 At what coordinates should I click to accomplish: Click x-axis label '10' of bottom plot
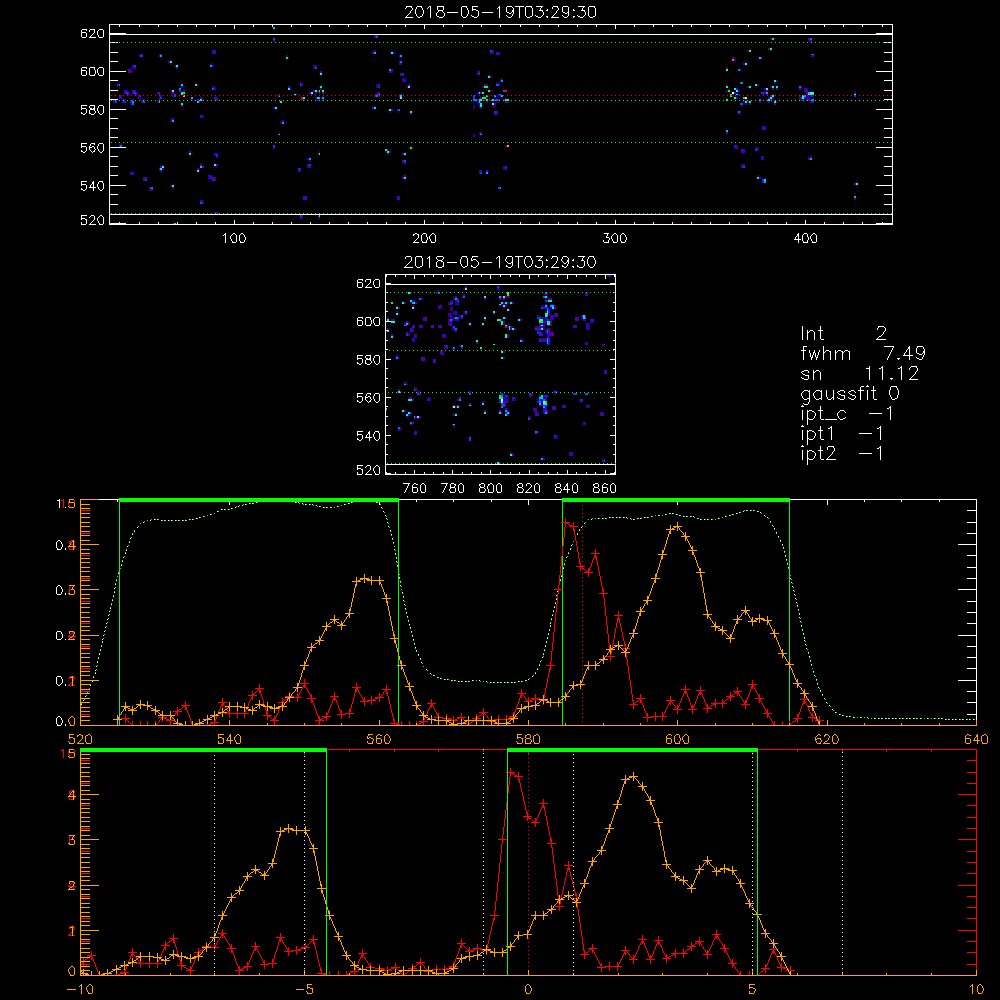pos(976,989)
